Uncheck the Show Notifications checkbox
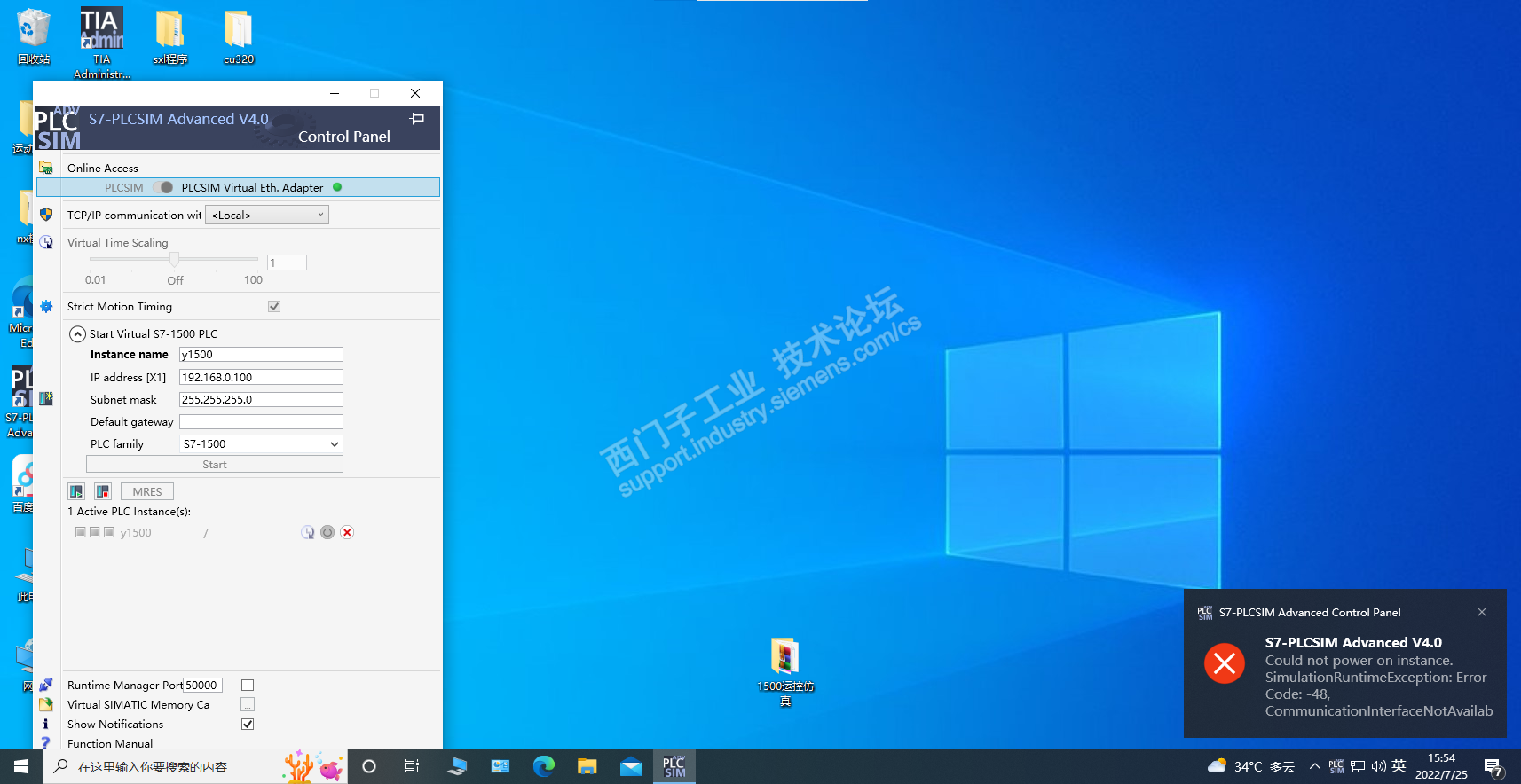The height and width of the screenshot is (784, 1521). click(248, 724)
